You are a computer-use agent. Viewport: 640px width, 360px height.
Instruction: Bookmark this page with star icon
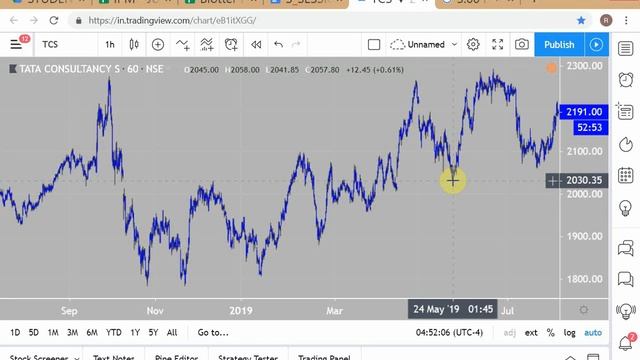[581, 20]
